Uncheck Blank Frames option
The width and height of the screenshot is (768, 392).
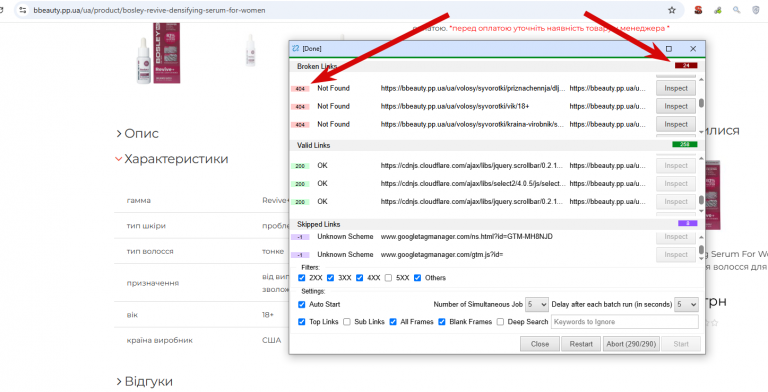point(442,322)
